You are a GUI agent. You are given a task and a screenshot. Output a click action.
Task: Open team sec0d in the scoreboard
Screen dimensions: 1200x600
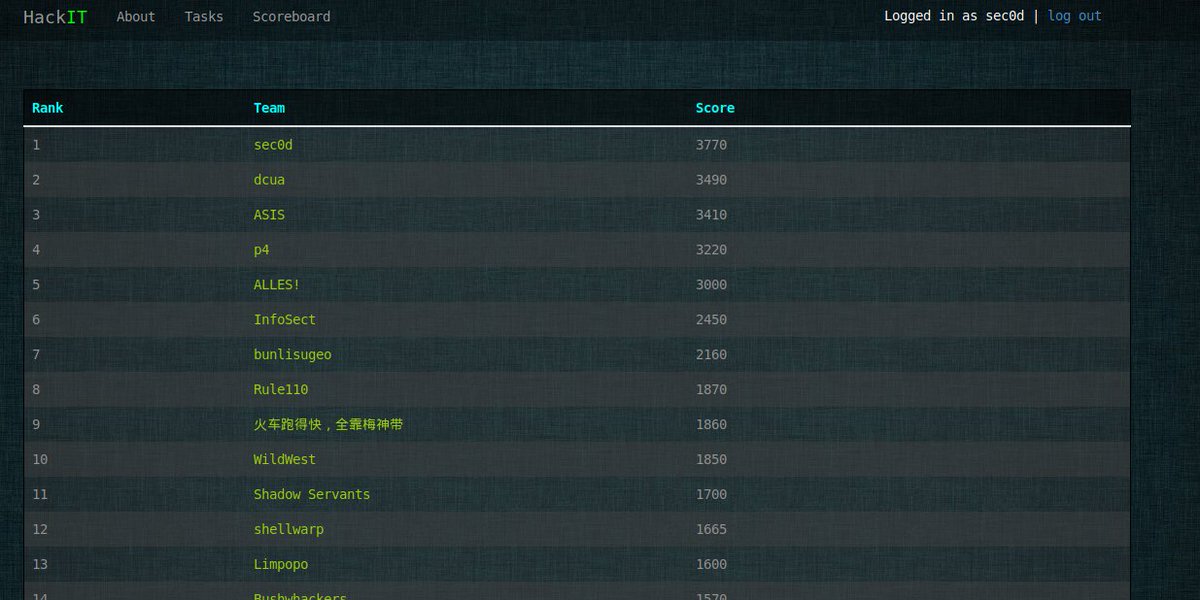273,145
